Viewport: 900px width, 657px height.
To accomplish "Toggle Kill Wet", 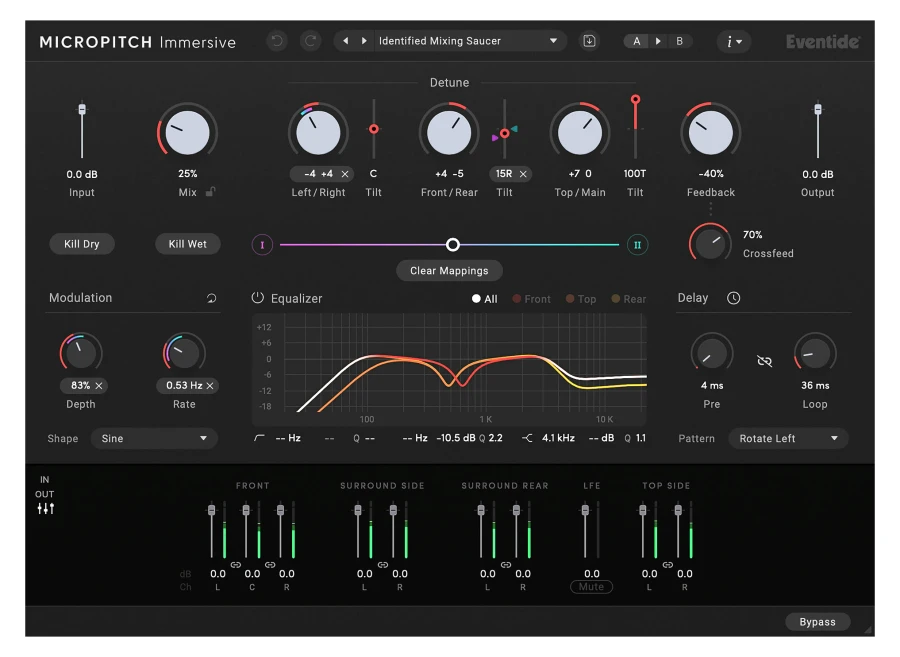I will pyautogui.click(x=188, y=244).
